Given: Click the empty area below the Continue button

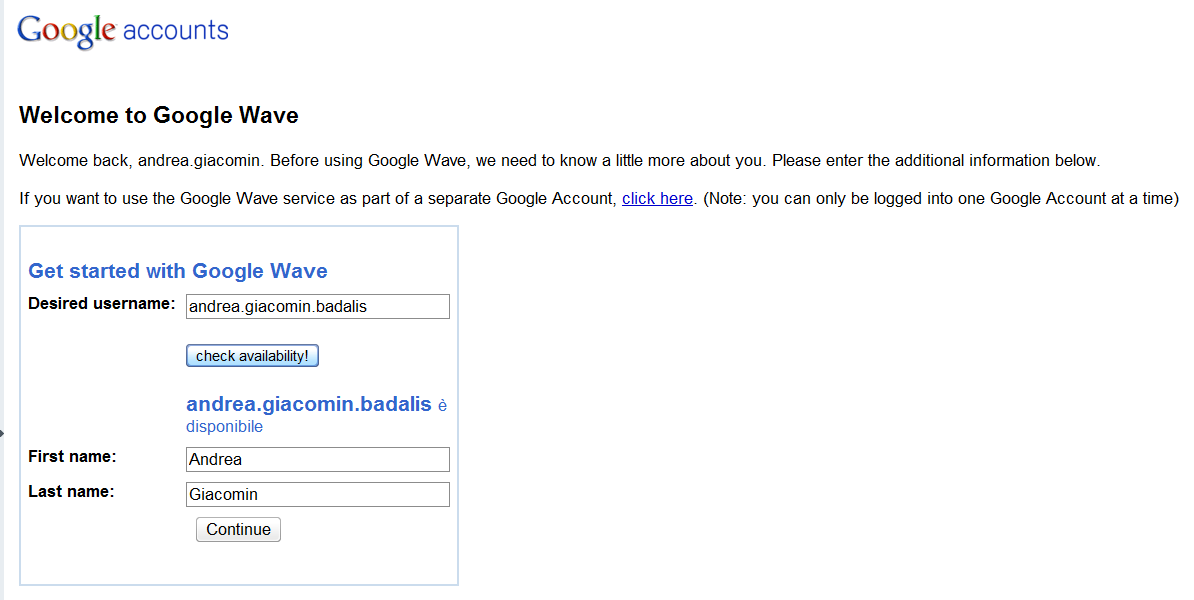Looking at the screenshot, I should (x=238, y=563).
